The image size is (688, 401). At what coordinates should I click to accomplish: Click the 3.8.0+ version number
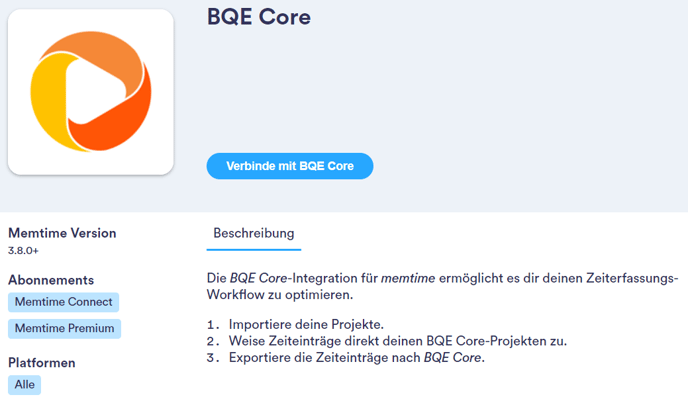pyautogui.click(x=23, y=251)
